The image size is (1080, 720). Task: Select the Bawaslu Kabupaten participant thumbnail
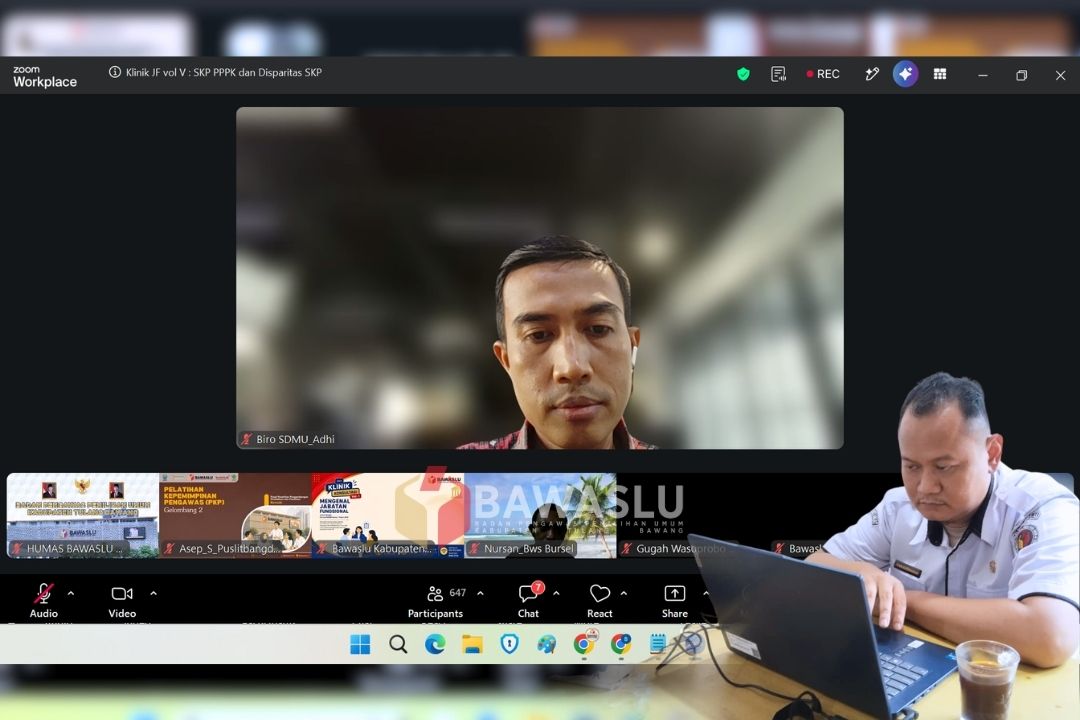pos(388,515)
